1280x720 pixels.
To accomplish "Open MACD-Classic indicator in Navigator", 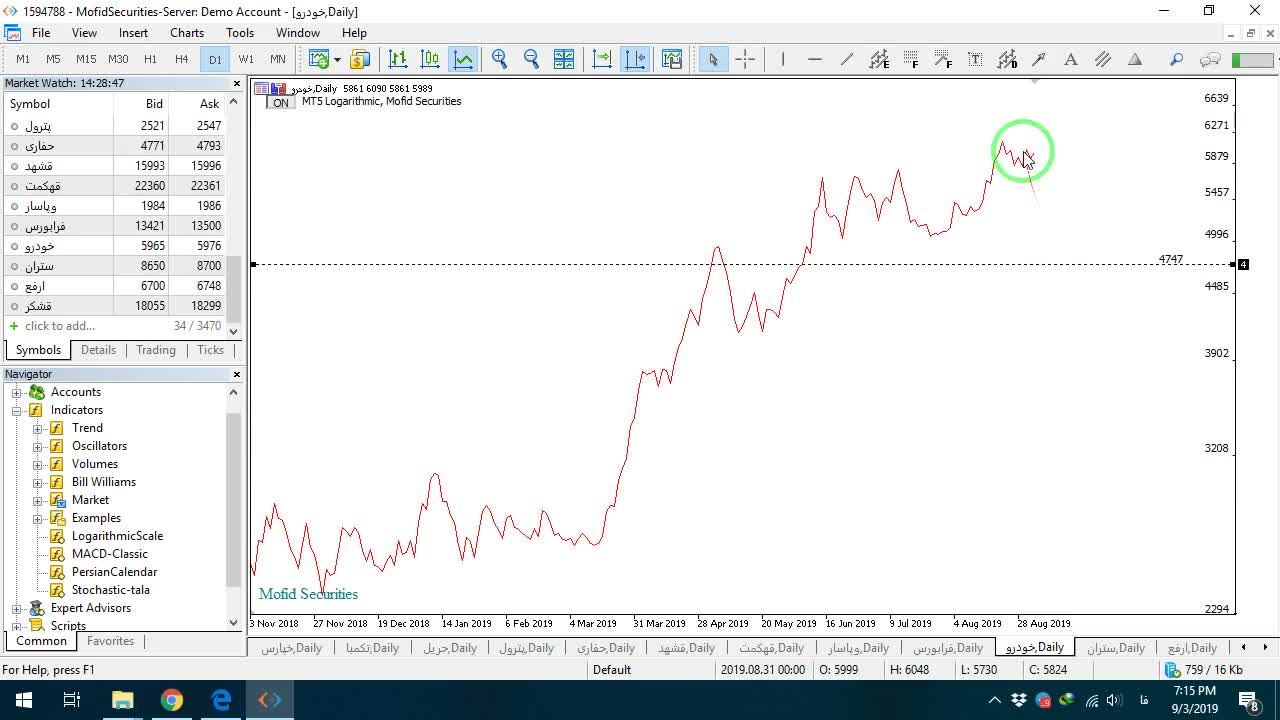I will point(110,554).
